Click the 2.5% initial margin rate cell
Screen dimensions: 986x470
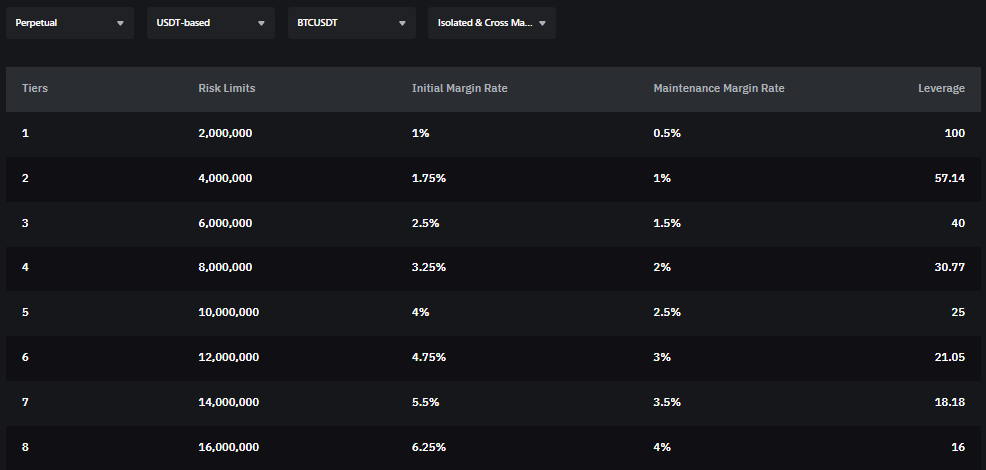coord(425,223)
